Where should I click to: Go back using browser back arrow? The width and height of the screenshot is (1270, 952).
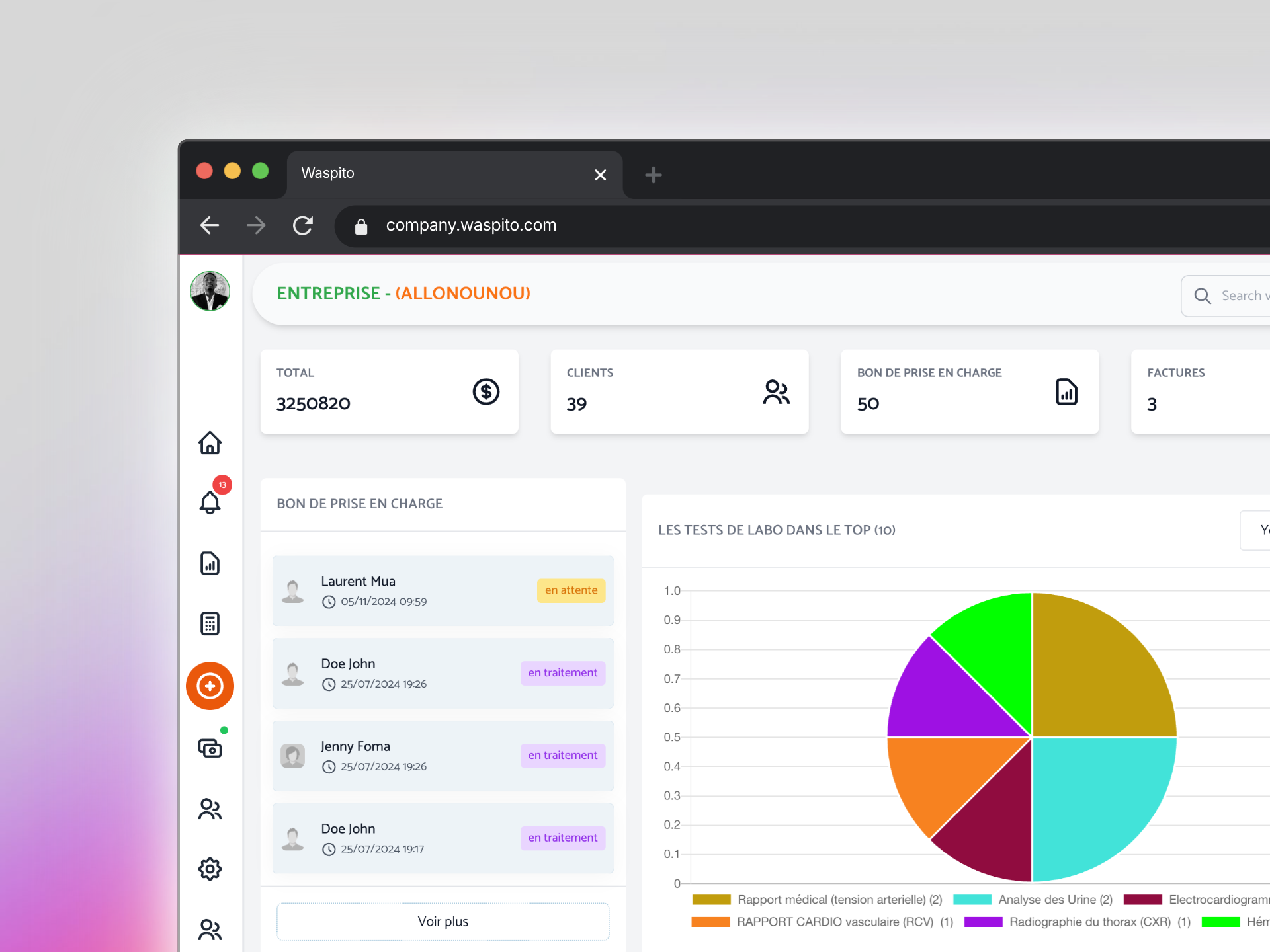(210, 225)
